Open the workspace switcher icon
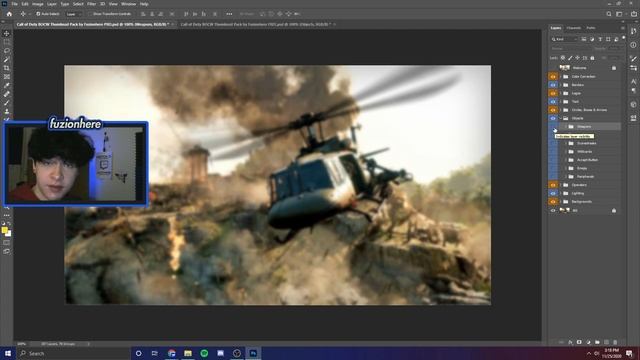Screen dimensions: 640x360 click(619, 14)
